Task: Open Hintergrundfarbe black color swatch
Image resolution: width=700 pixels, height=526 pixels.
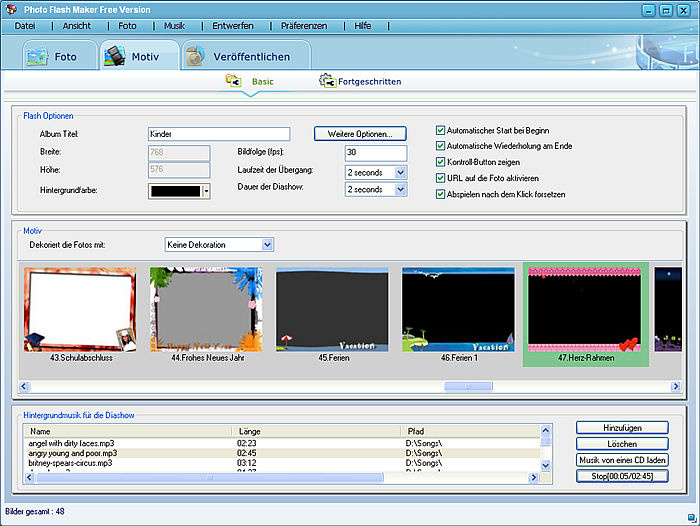Action: 175,191
